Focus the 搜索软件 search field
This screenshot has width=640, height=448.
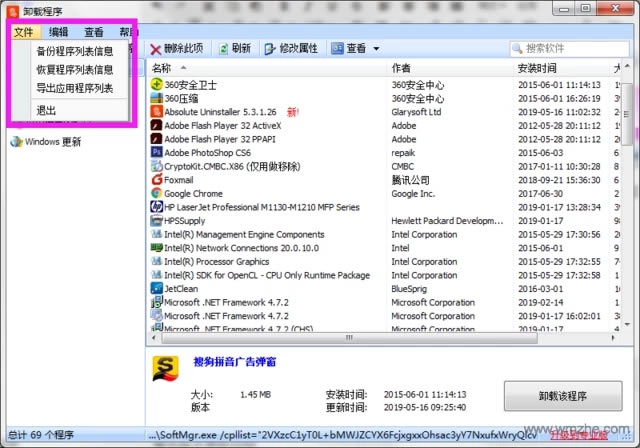[x=569, y=49]
